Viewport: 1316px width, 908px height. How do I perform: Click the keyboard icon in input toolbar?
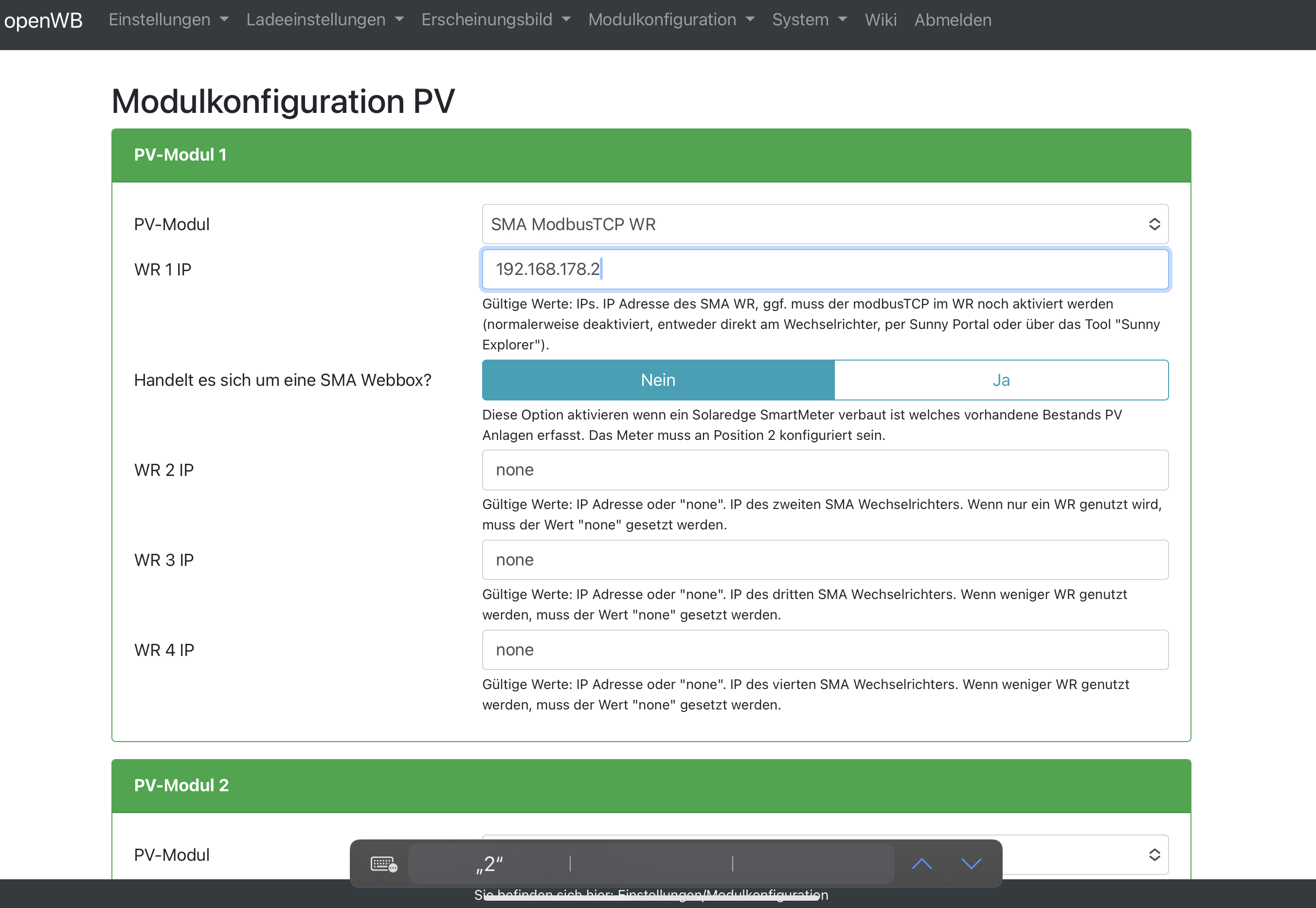click(x=383, y=864)
